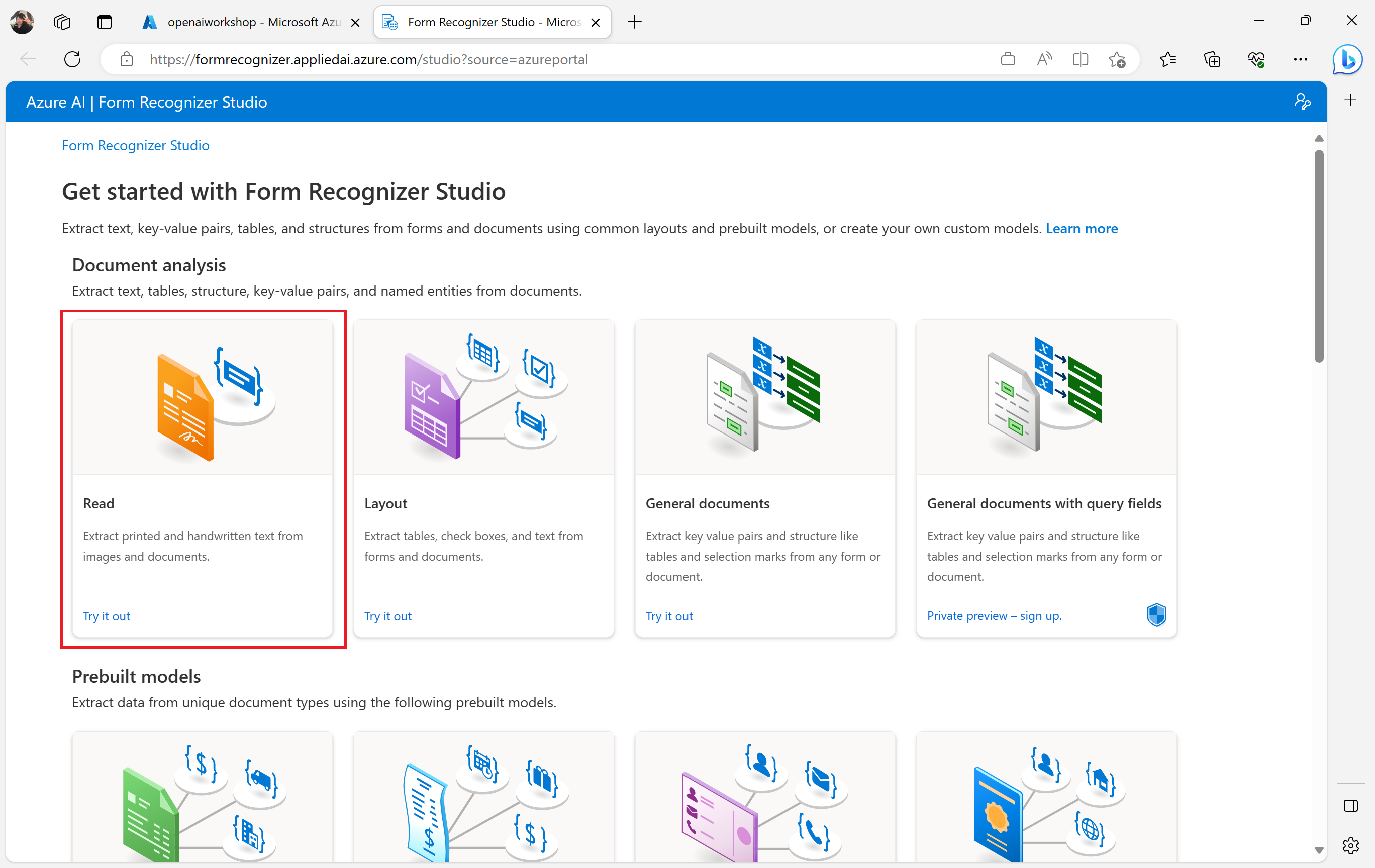This screenshot has width=1375, height=868.
Task: Click the browser refresh icon
Action: coord(72,59)
